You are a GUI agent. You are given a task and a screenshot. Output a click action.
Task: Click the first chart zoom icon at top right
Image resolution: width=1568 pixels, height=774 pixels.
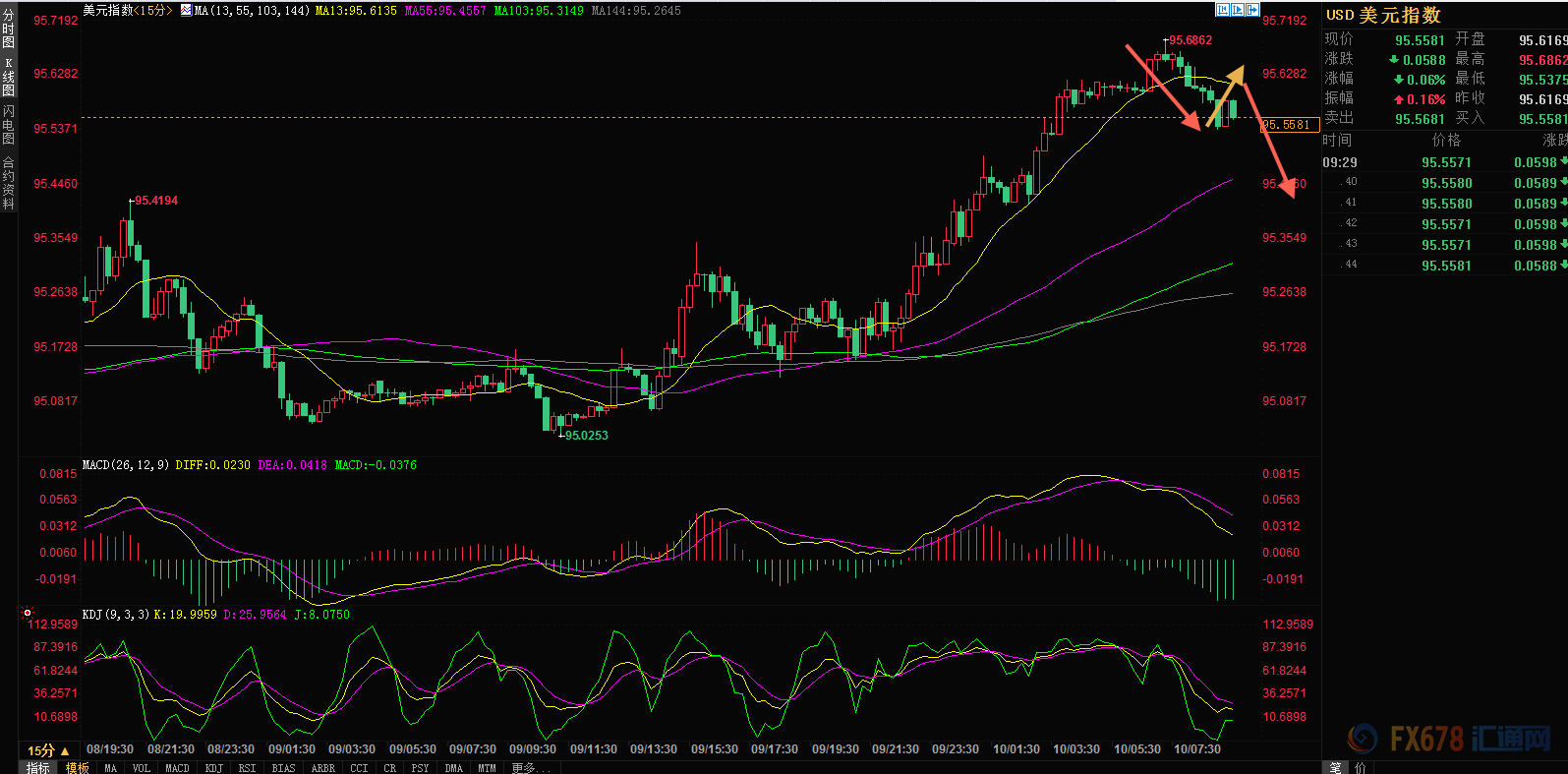[x=1223, y=10]
